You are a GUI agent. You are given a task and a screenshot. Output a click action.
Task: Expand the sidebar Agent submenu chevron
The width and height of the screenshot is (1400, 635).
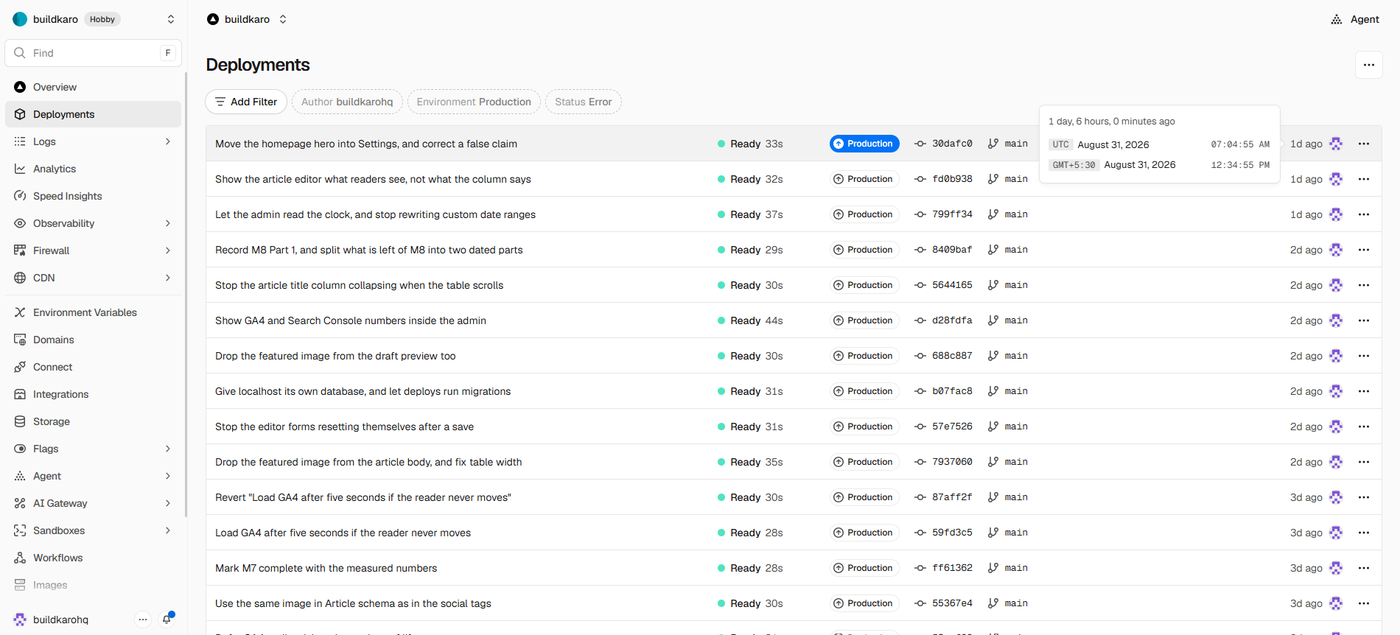tap(168, 476)
